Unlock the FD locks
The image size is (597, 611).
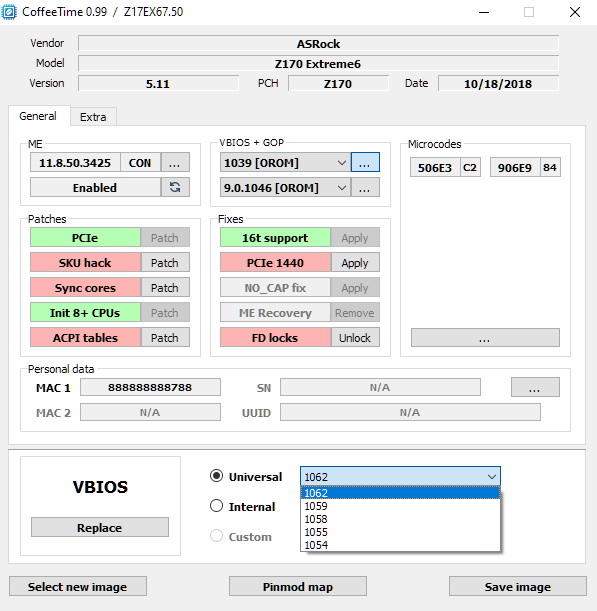355,337
